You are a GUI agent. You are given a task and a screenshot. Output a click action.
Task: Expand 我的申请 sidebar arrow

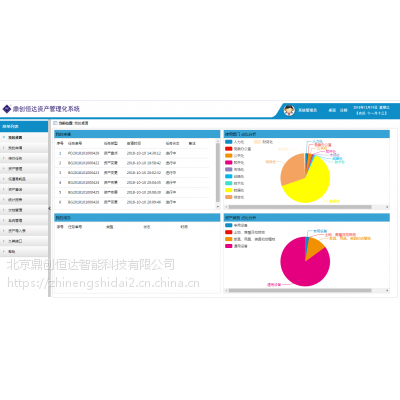[x=4, y=148]
